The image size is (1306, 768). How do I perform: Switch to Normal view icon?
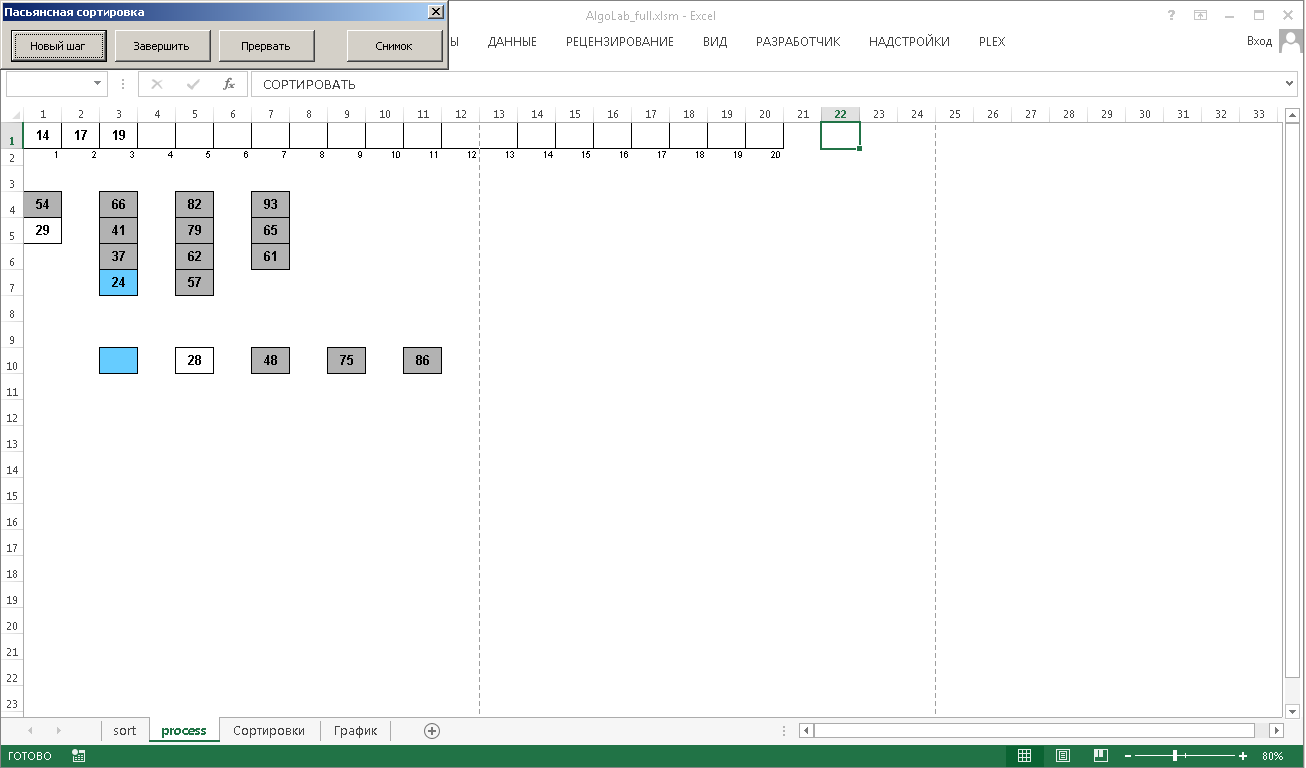[1024, 756]
